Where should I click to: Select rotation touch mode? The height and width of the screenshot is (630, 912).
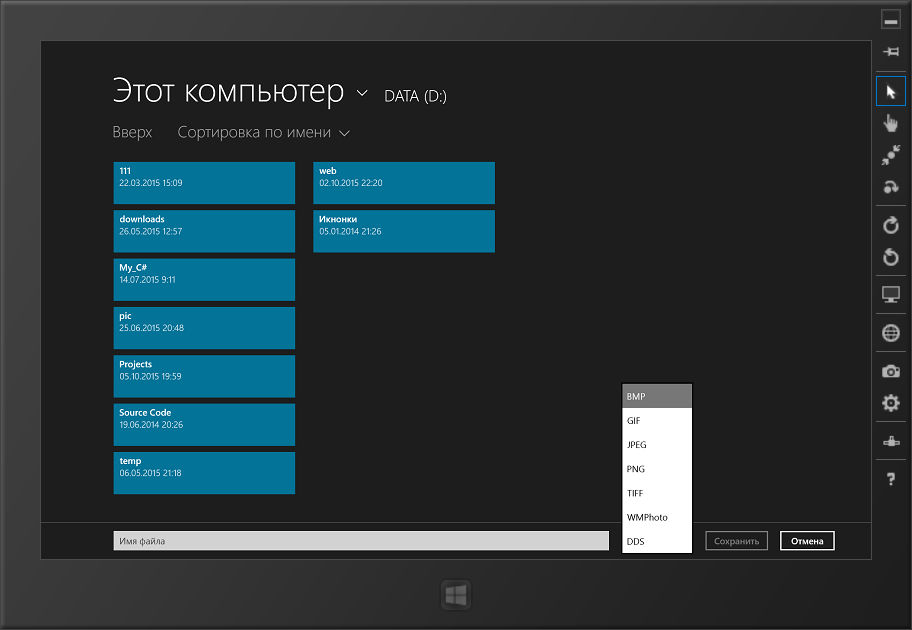[890, 187]
